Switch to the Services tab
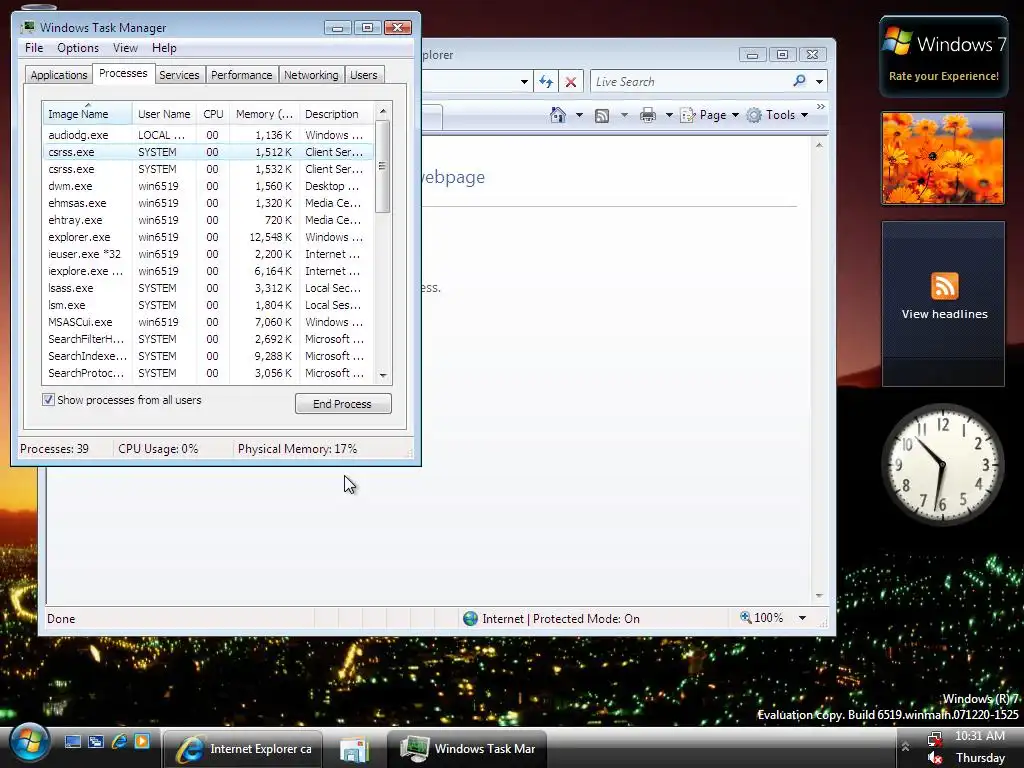 point(179,75)
